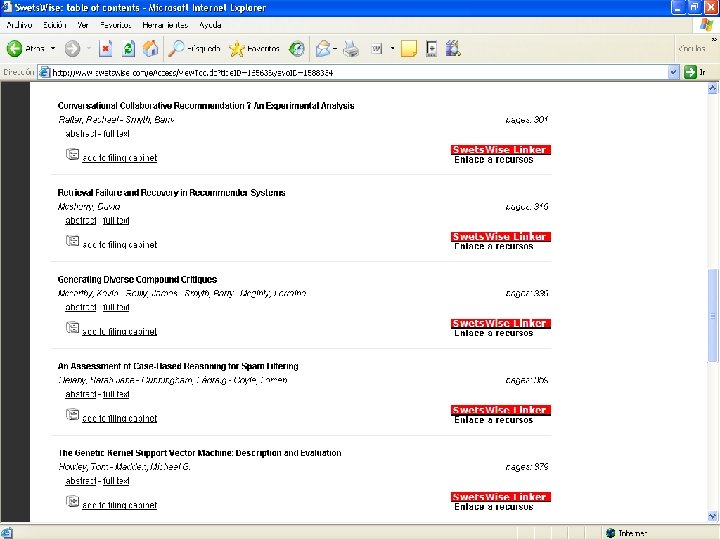Screen dimensions: 720x540
Task: Open the Archivo menu
Action: pyautogui.click(x=19, y=25)
